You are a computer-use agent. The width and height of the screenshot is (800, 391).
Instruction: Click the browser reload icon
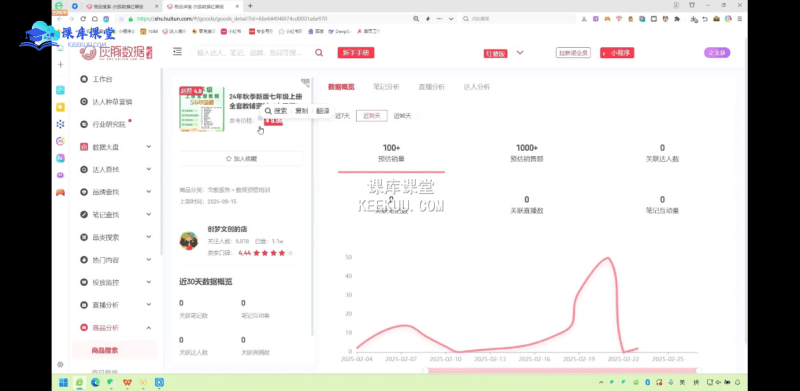(83, 19)
